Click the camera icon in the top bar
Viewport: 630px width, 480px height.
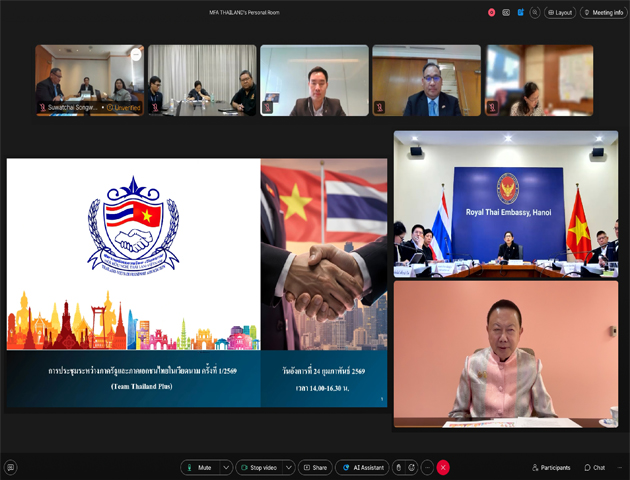[x=506, y=12]
